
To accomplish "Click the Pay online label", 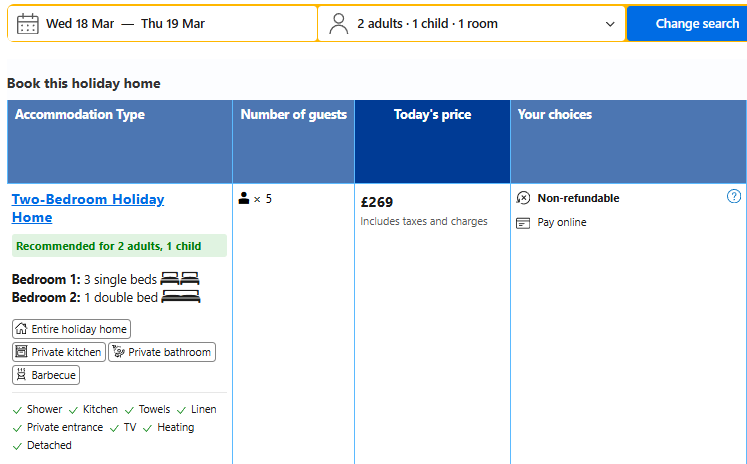I will coord(562,222).
